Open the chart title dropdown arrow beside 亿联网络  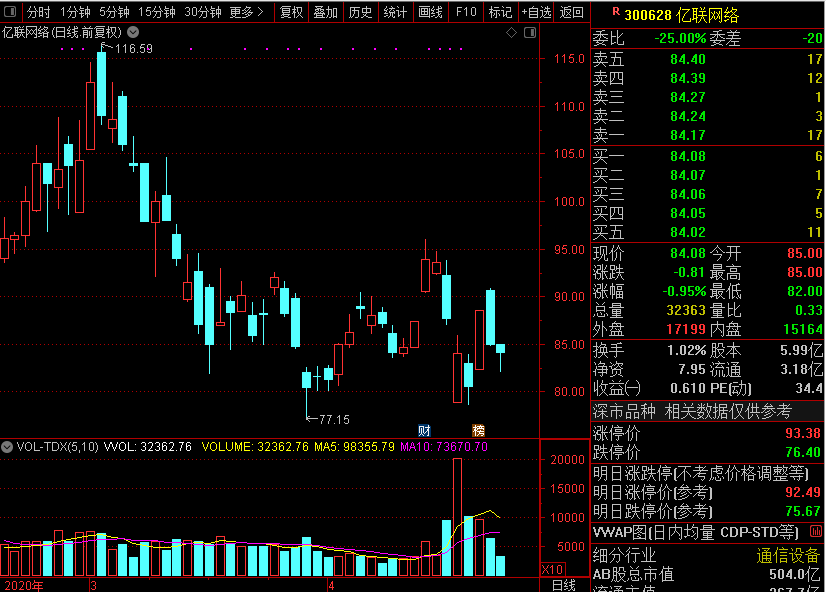[x=133, y=32]
